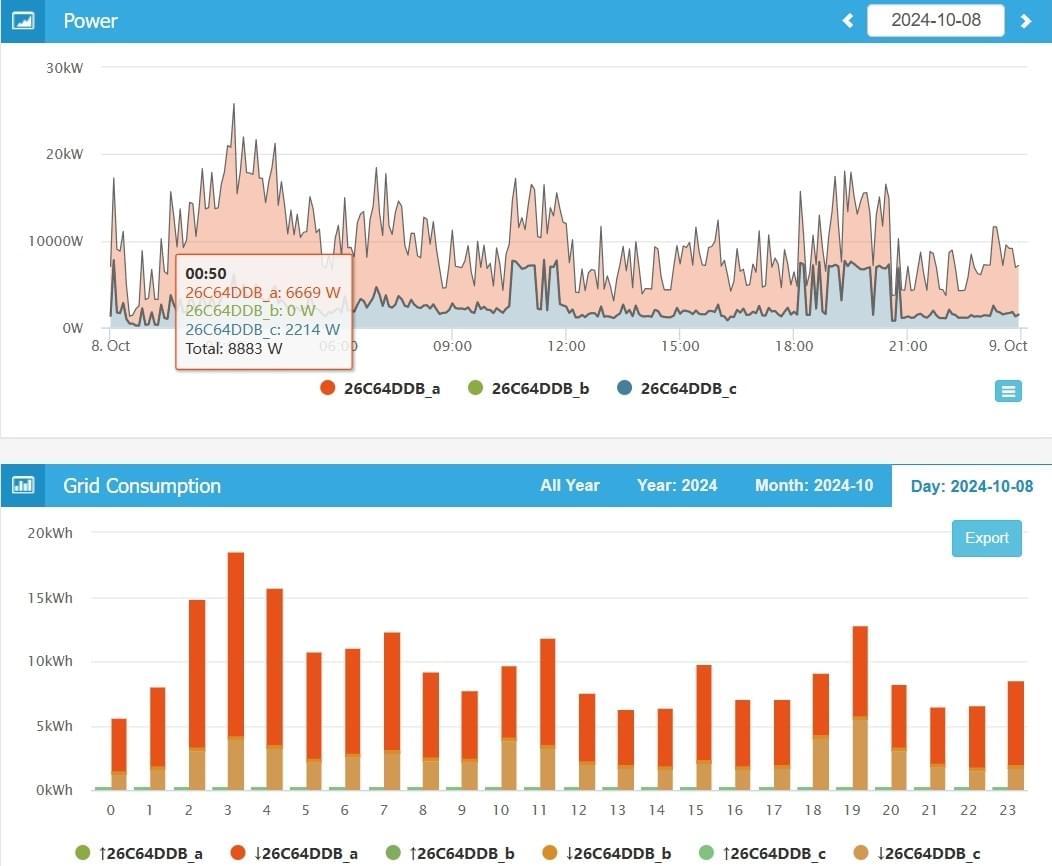Click the hour 23 consumption bar
The image size is (1052, 866).
point(1016,735)
